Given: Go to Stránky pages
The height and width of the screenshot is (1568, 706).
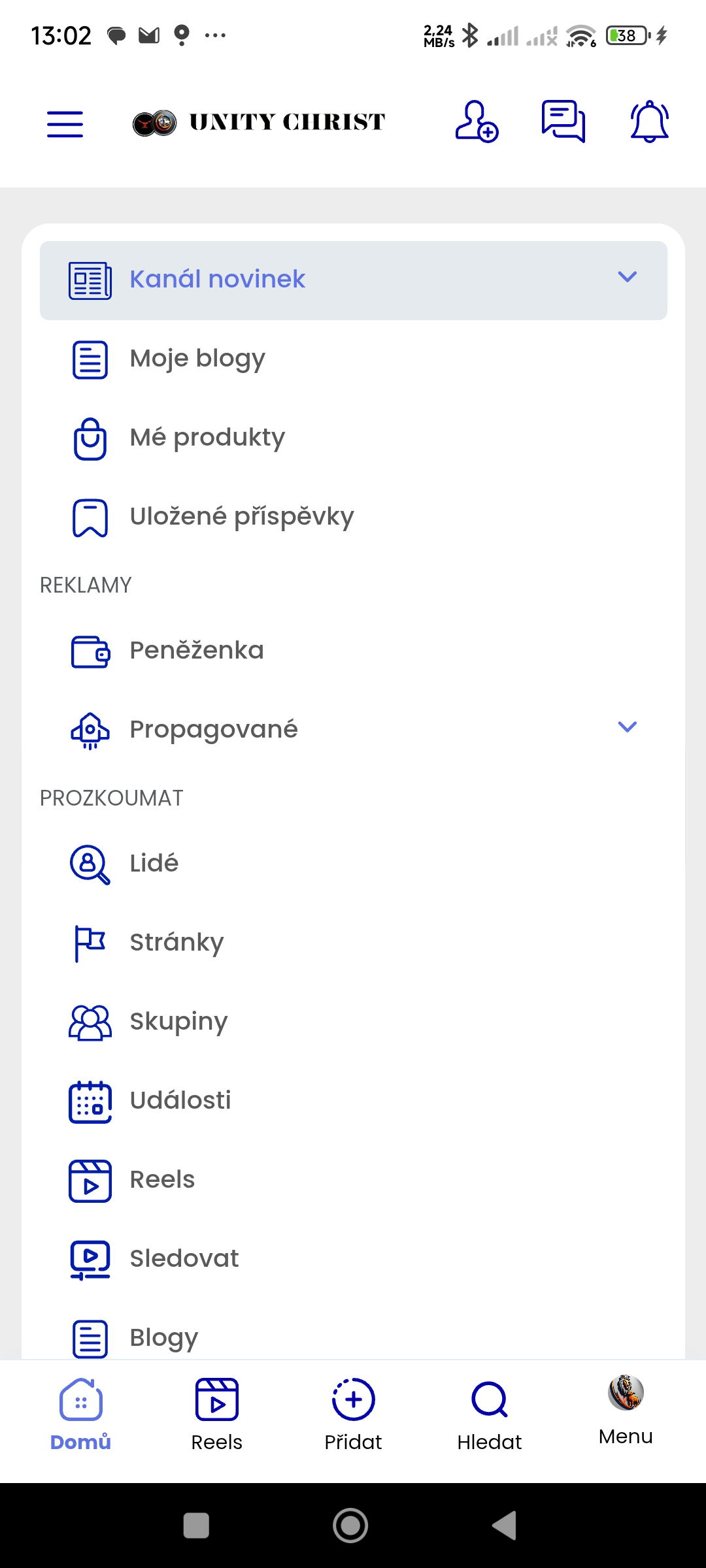Looking at the screenshot, I should (176, 943).
